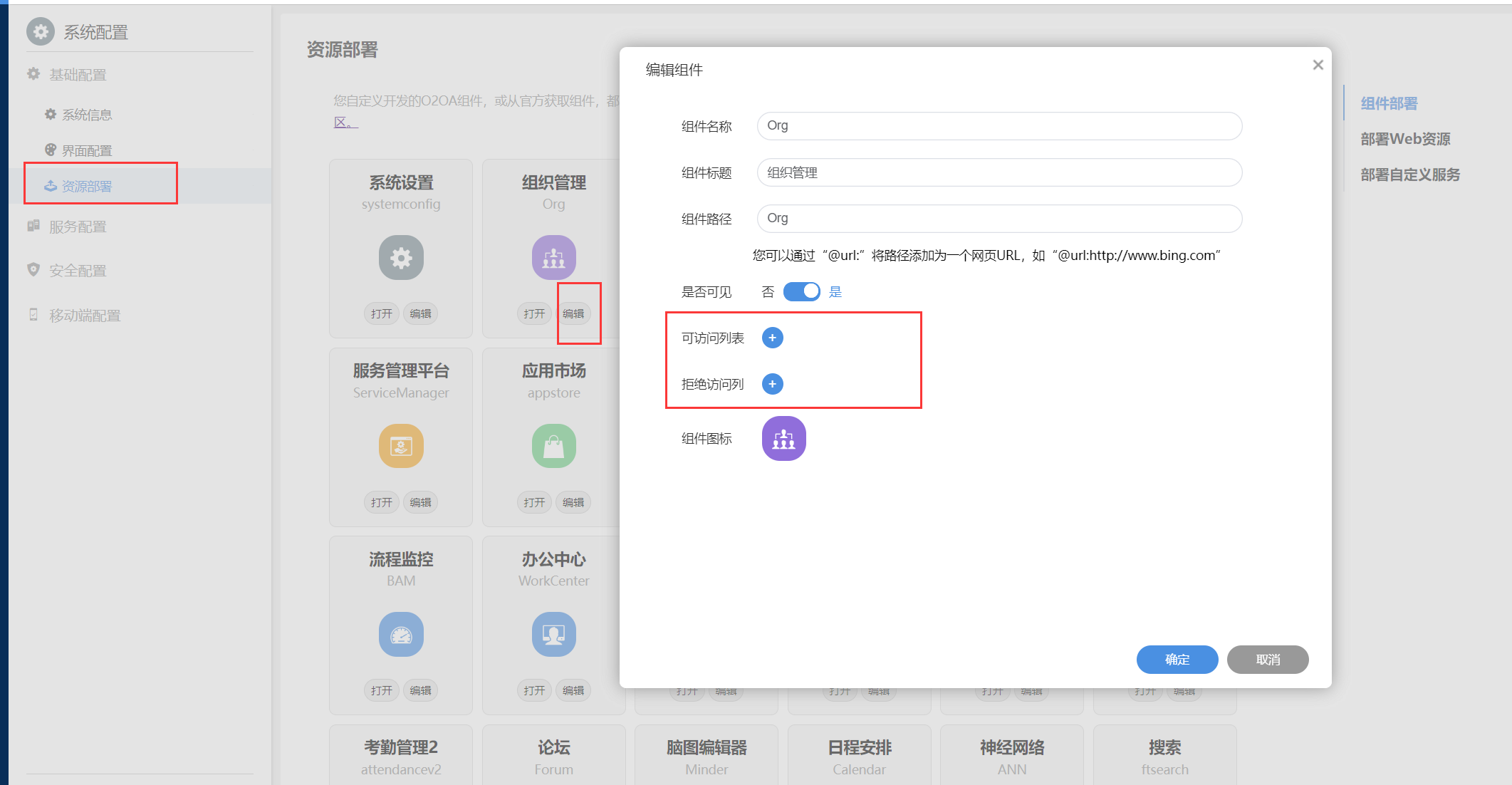Click the systemconfig gear component icon
Screen dimensions: 1512x785
401,257
